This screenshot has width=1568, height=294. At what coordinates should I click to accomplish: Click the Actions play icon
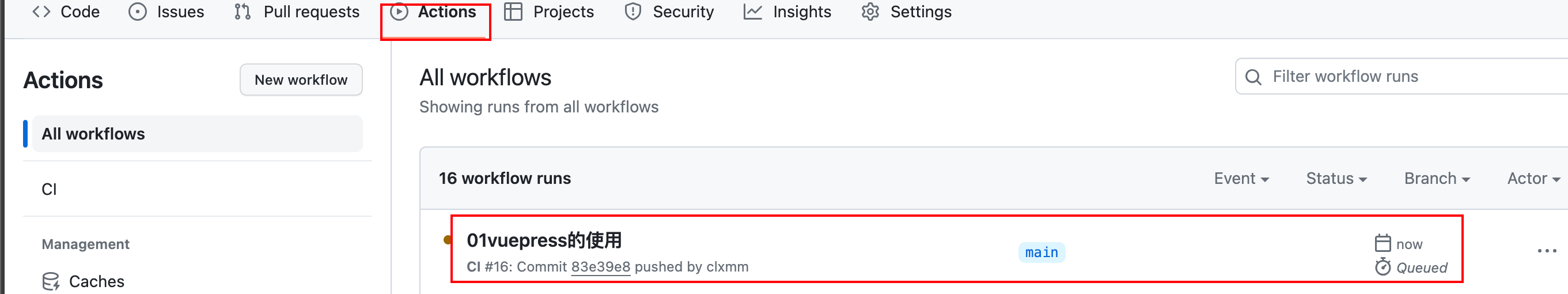[x=399, y=12]
